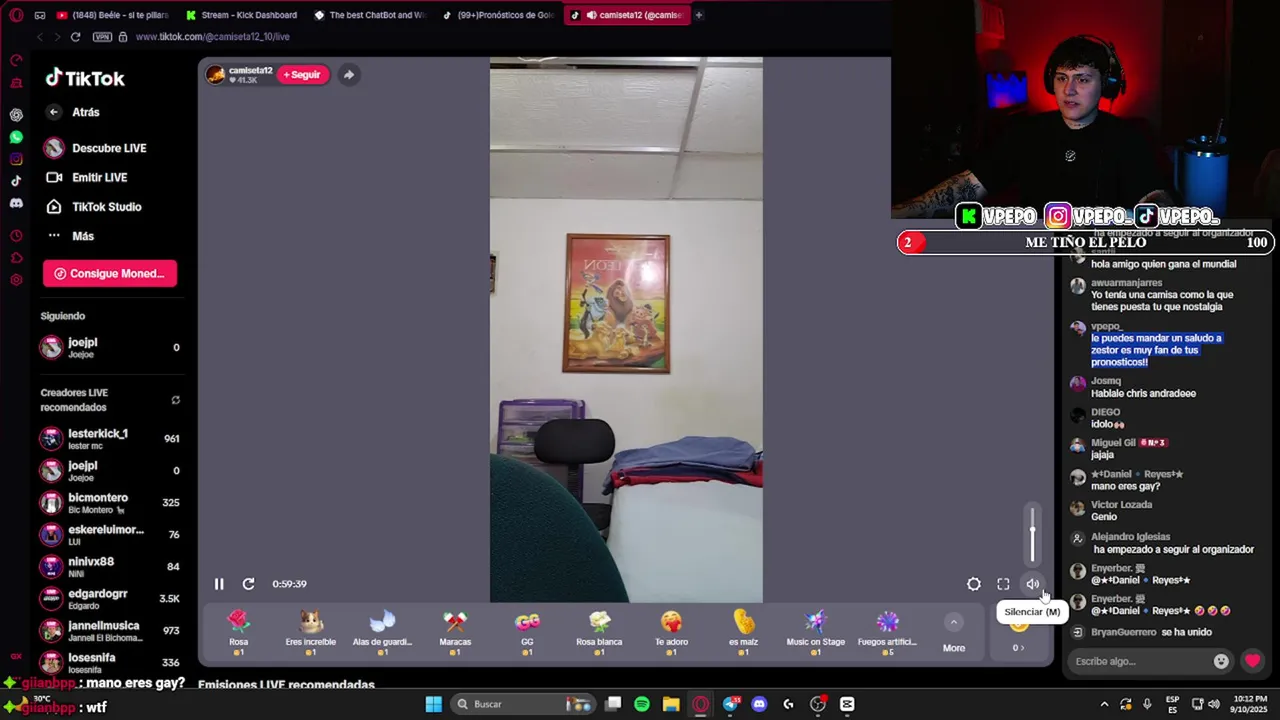Screen dimensions: 1280x720
Task: Send the Te adoro gift
Action: coord(671,633)
